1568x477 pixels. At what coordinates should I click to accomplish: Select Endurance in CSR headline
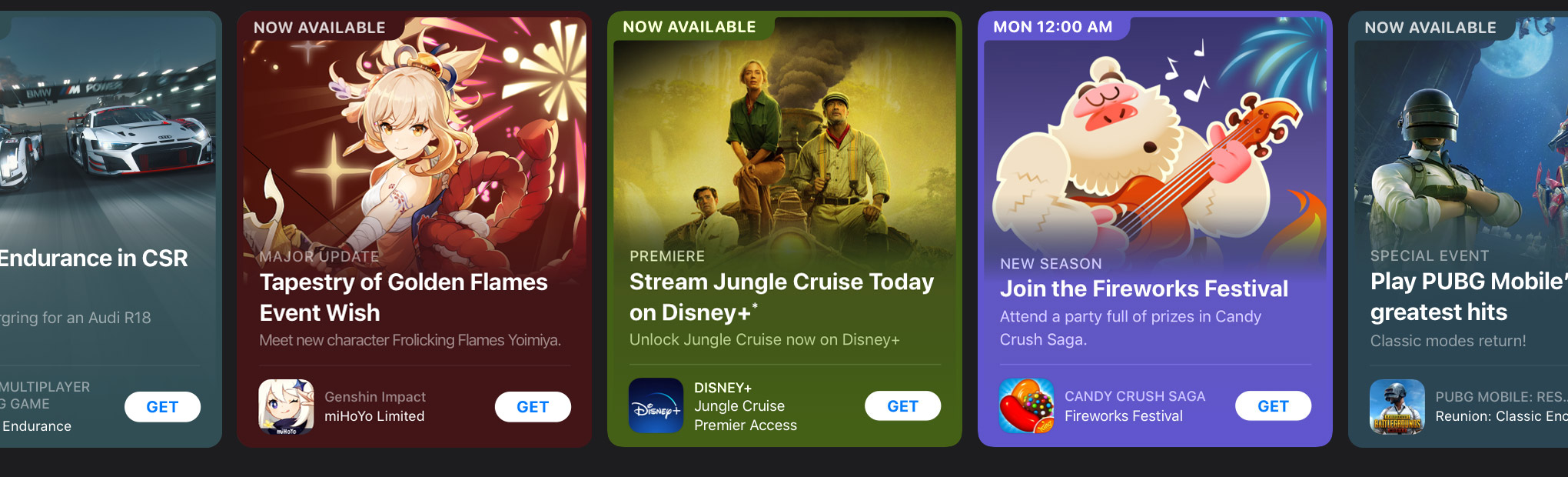pyautogui.click(x=93, y=259)
